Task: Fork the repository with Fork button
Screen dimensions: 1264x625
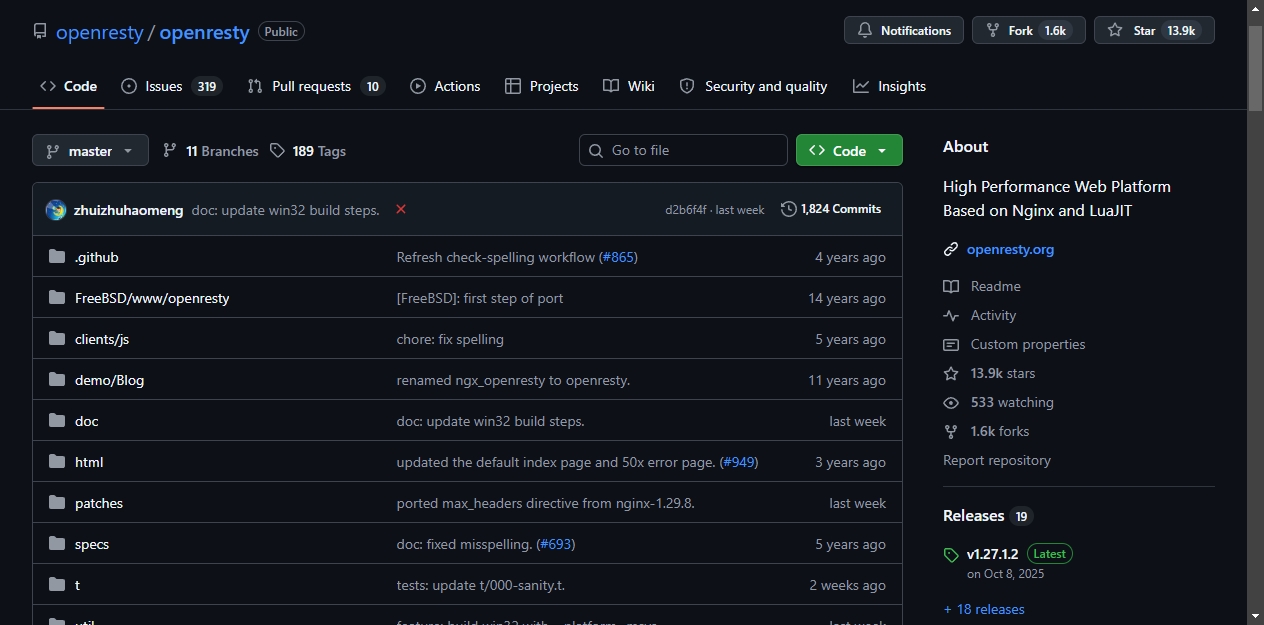Action: [x=1027, y=30]
